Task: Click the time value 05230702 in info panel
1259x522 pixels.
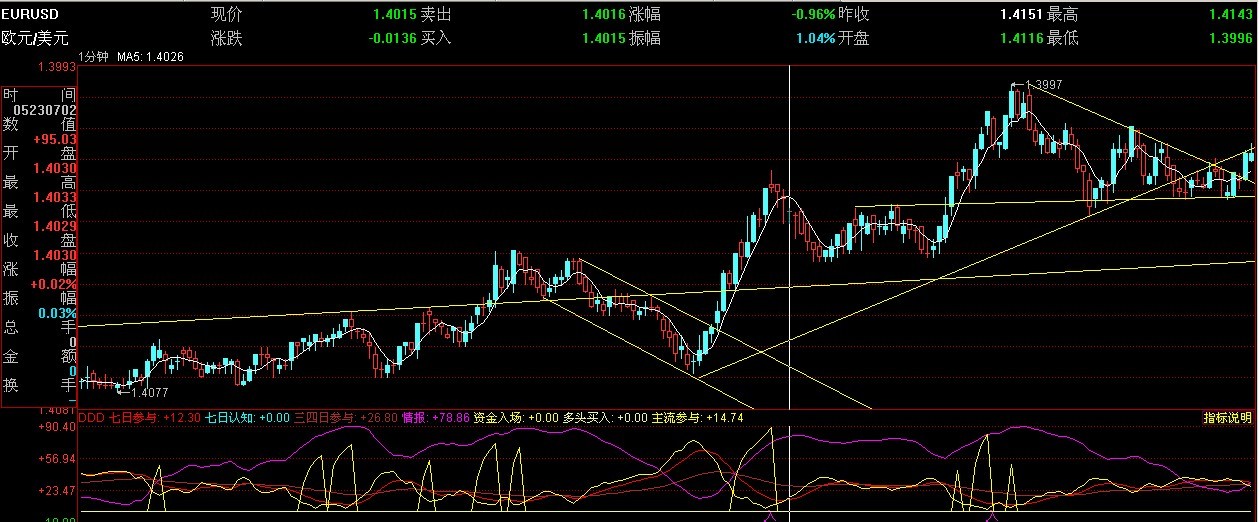Action: pyautogui.click(x=45, y=110)
